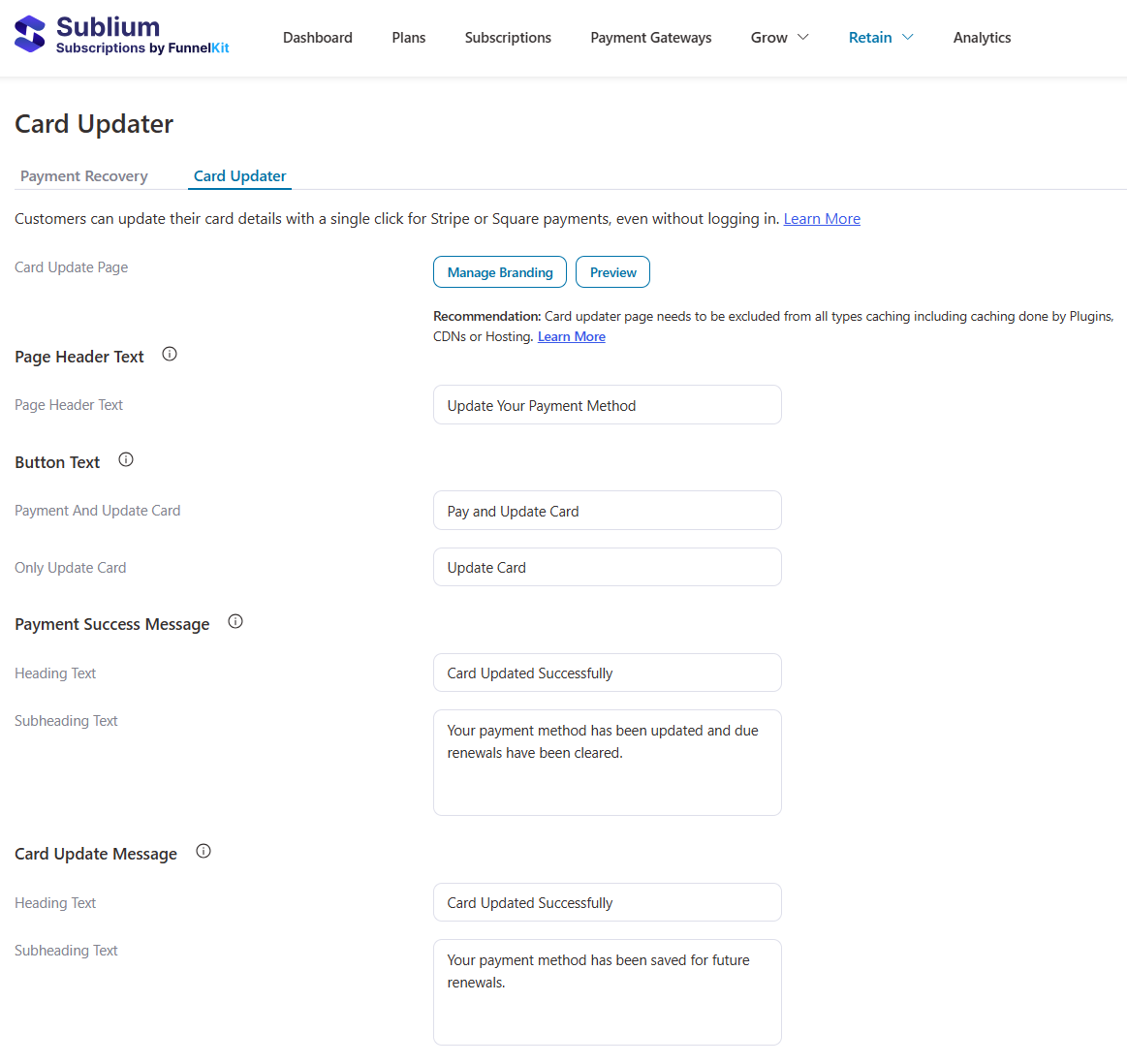Click the Payment Success Message heading

[112, 624]
